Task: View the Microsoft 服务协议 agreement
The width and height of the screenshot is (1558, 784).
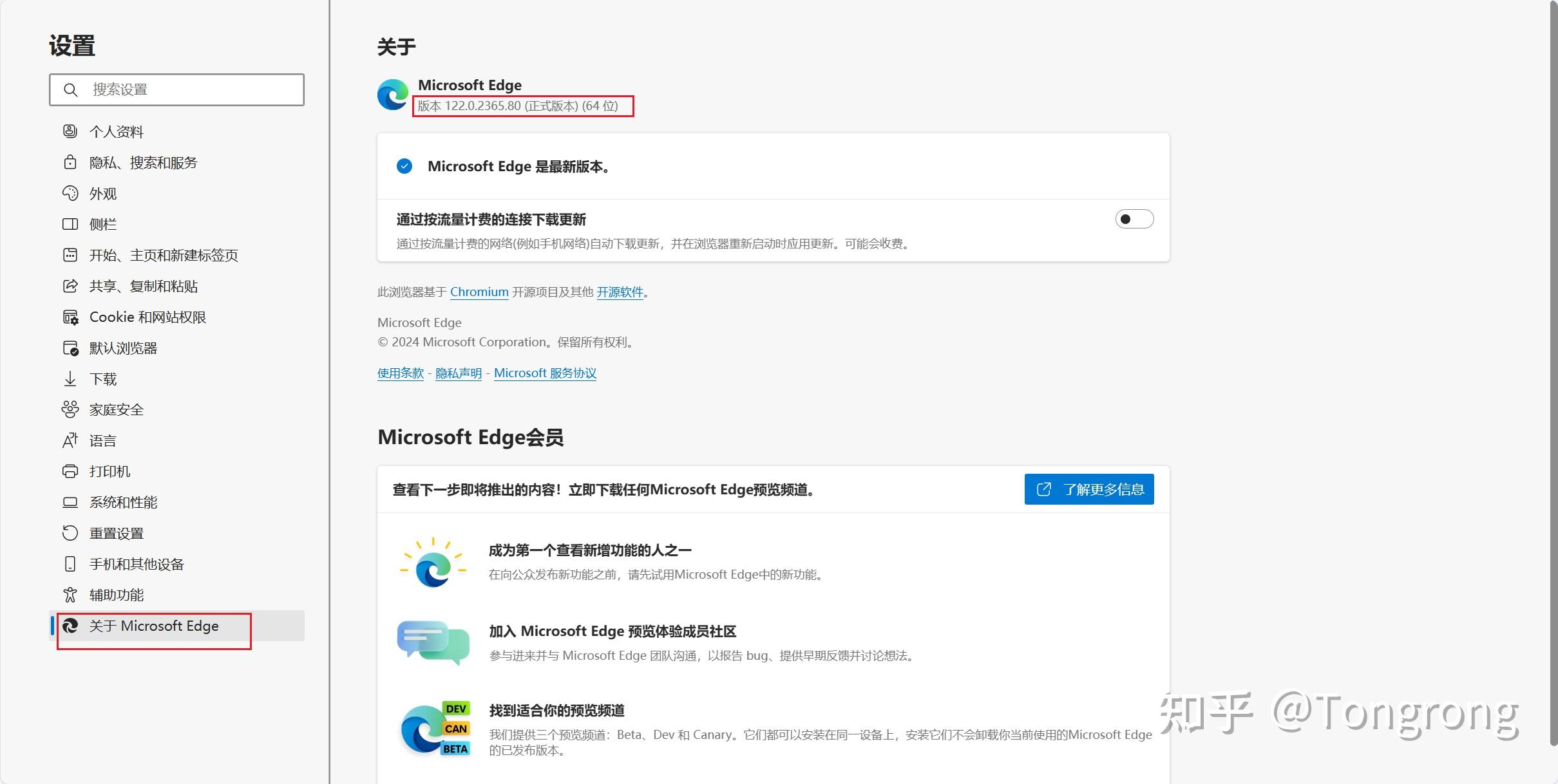Action: coord(544,373)
